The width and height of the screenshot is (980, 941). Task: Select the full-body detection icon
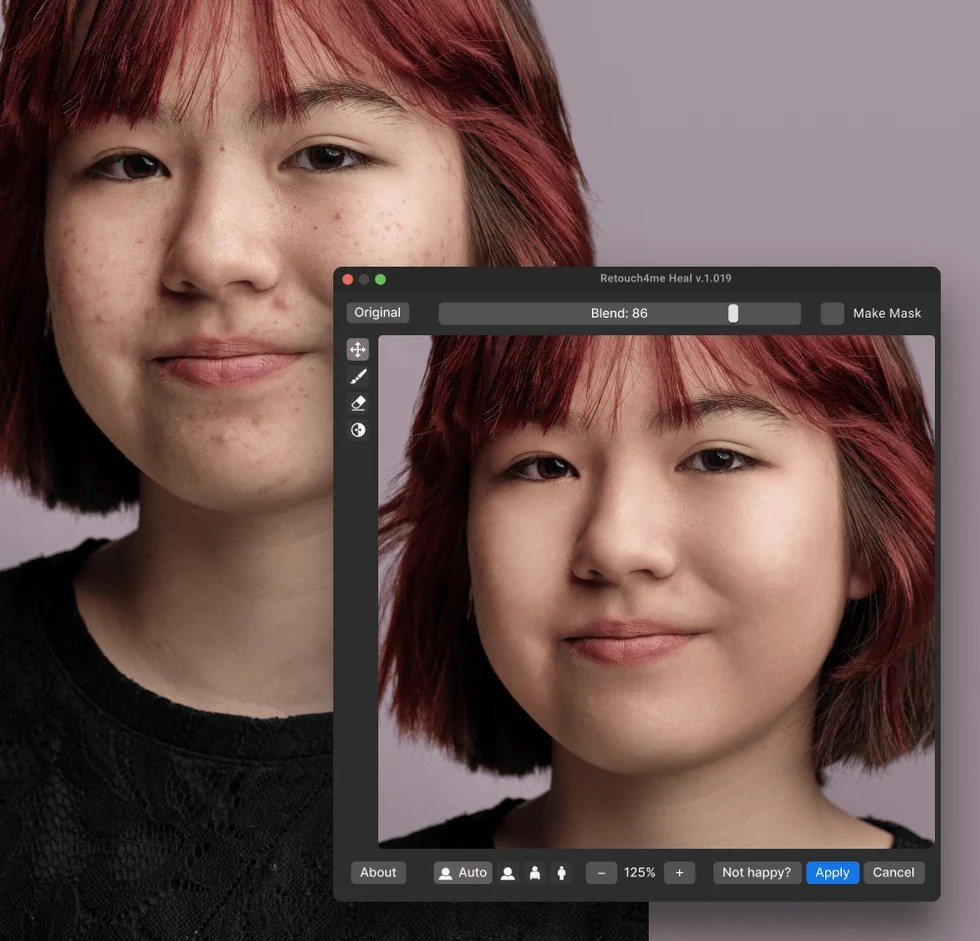point(562,872)
